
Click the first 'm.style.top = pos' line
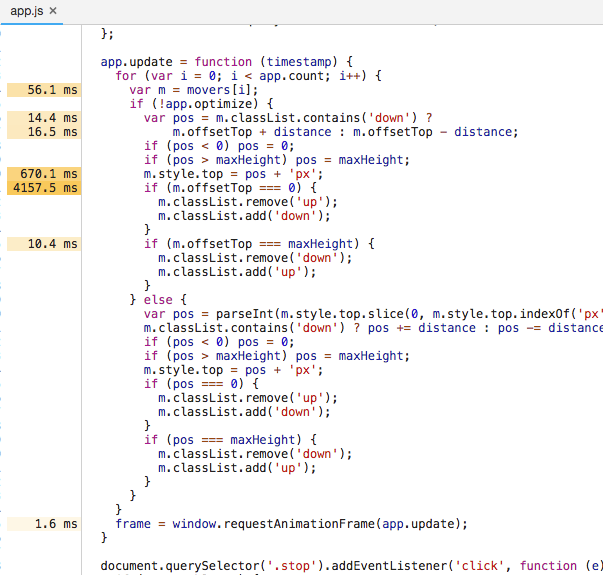coord(233,174)
